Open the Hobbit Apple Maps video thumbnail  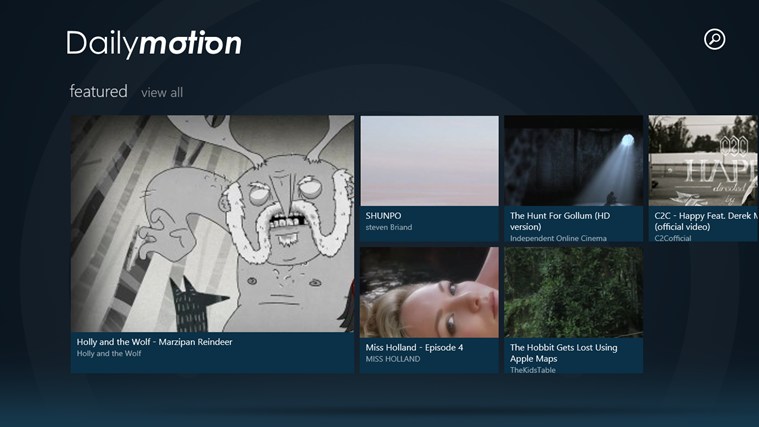click(572, 292)
